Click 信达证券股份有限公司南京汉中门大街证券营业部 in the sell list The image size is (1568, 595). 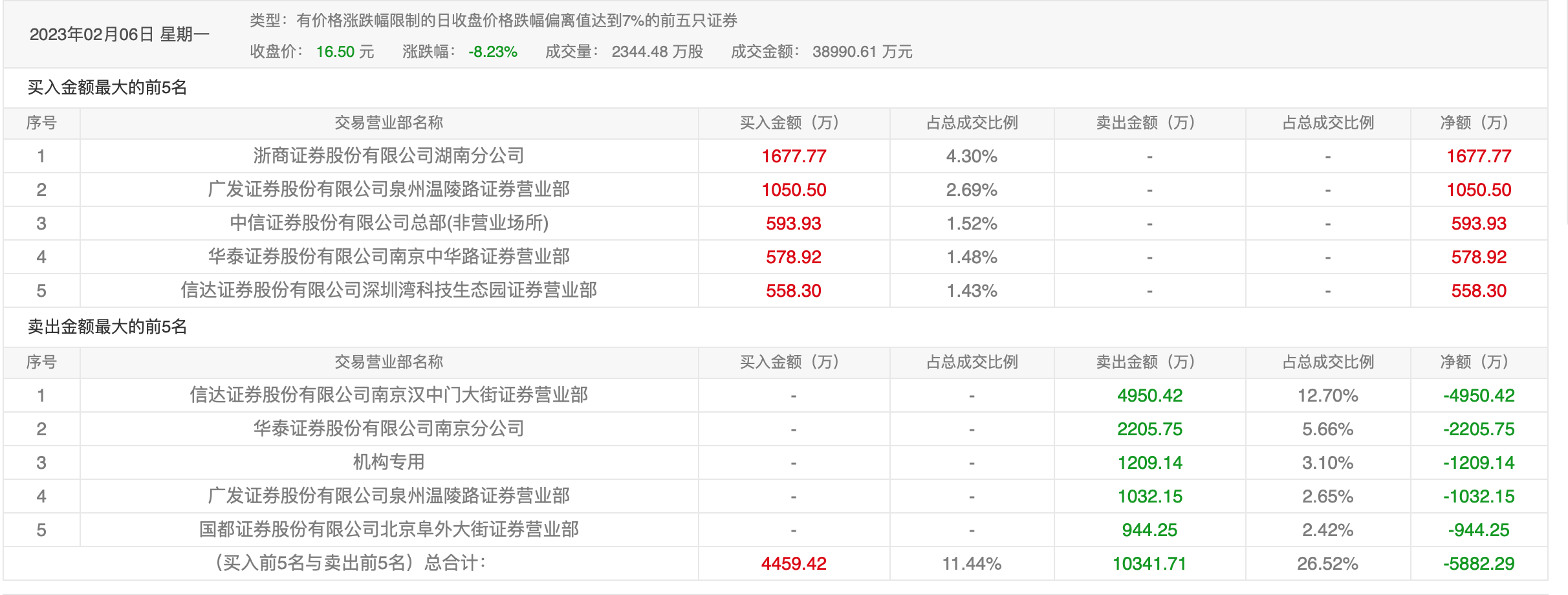pos(389,395)
